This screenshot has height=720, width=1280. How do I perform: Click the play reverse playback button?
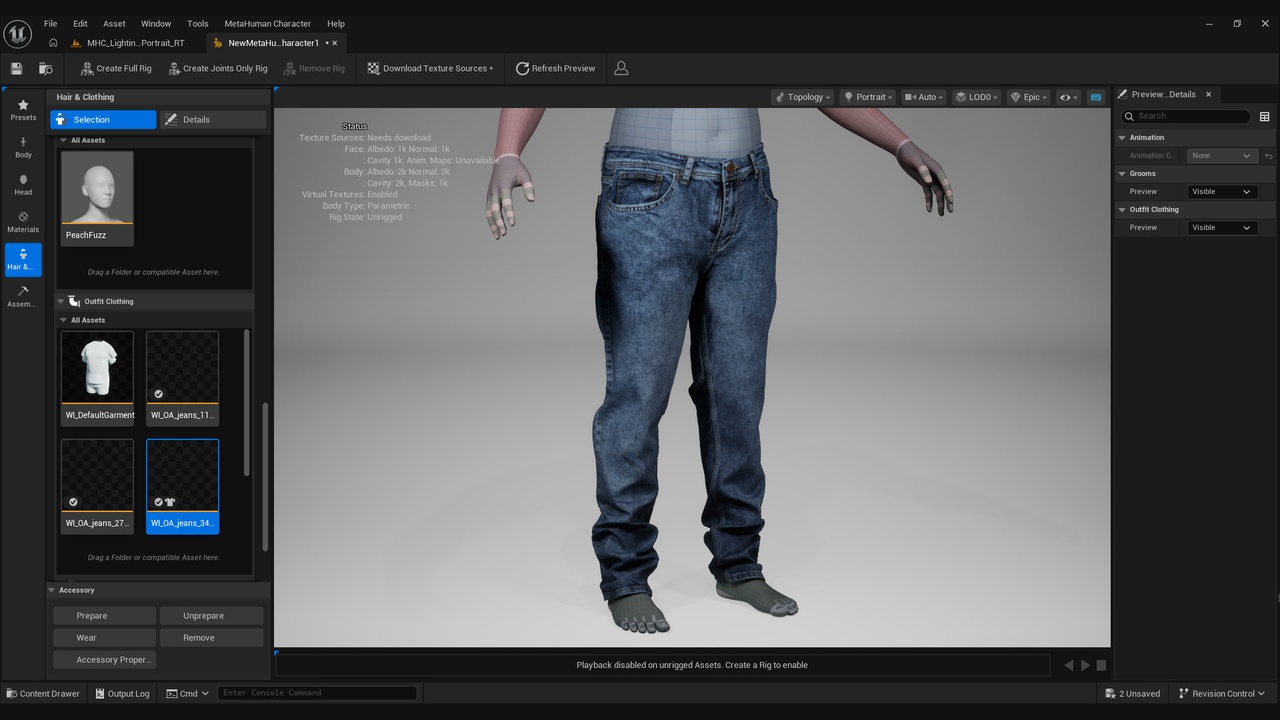tap(1069, 665)
